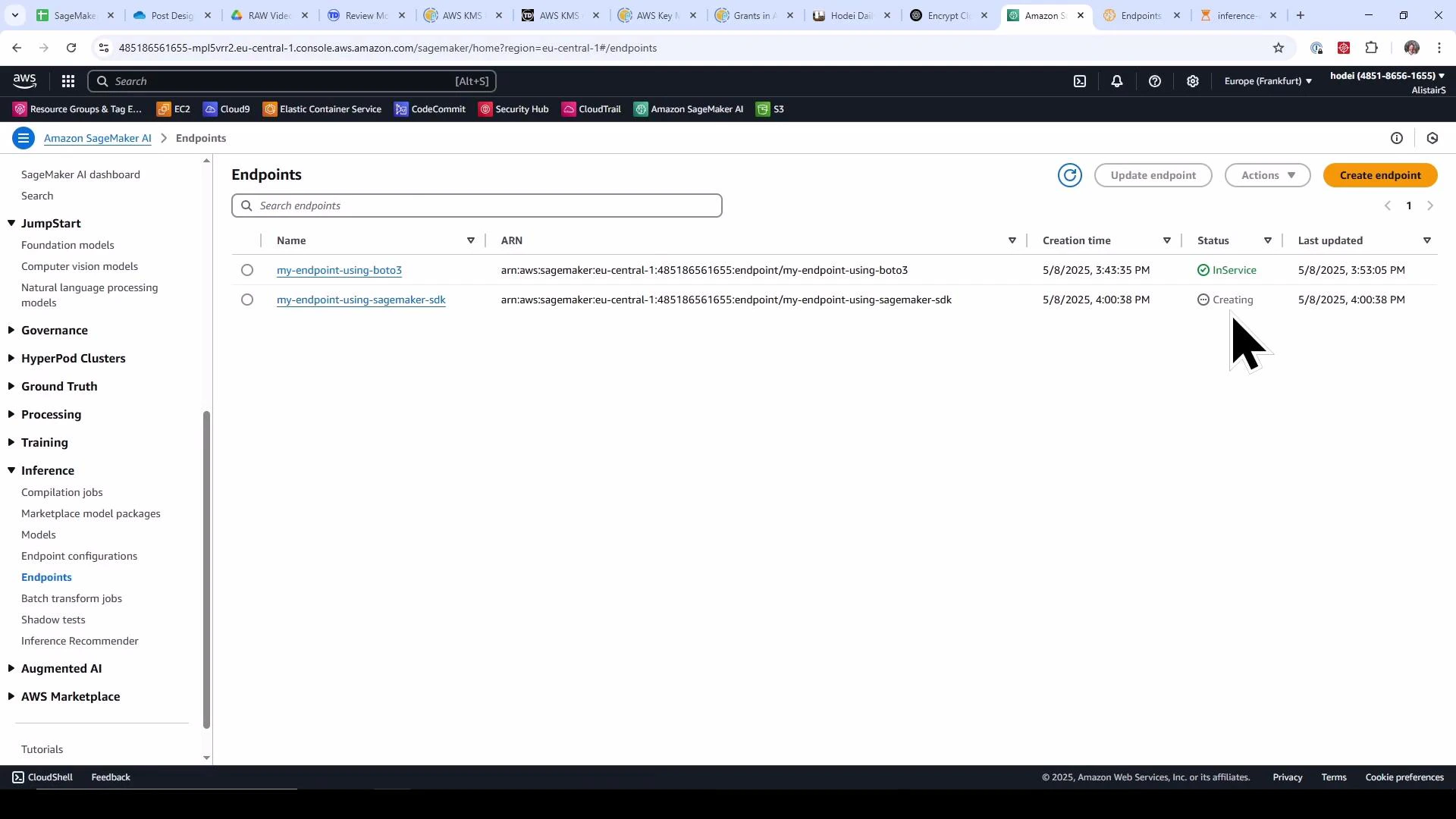1456x819 pixels.
Task: Open S3 from the favorites bar
Action: click(x=769, y=109)
